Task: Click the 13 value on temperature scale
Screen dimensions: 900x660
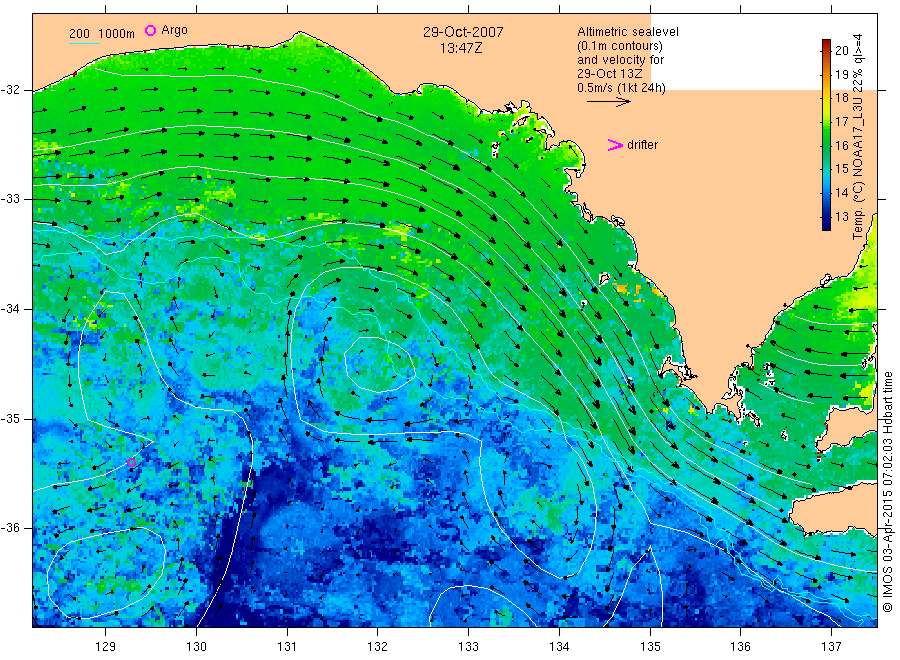Action: [x=841, y=217]
